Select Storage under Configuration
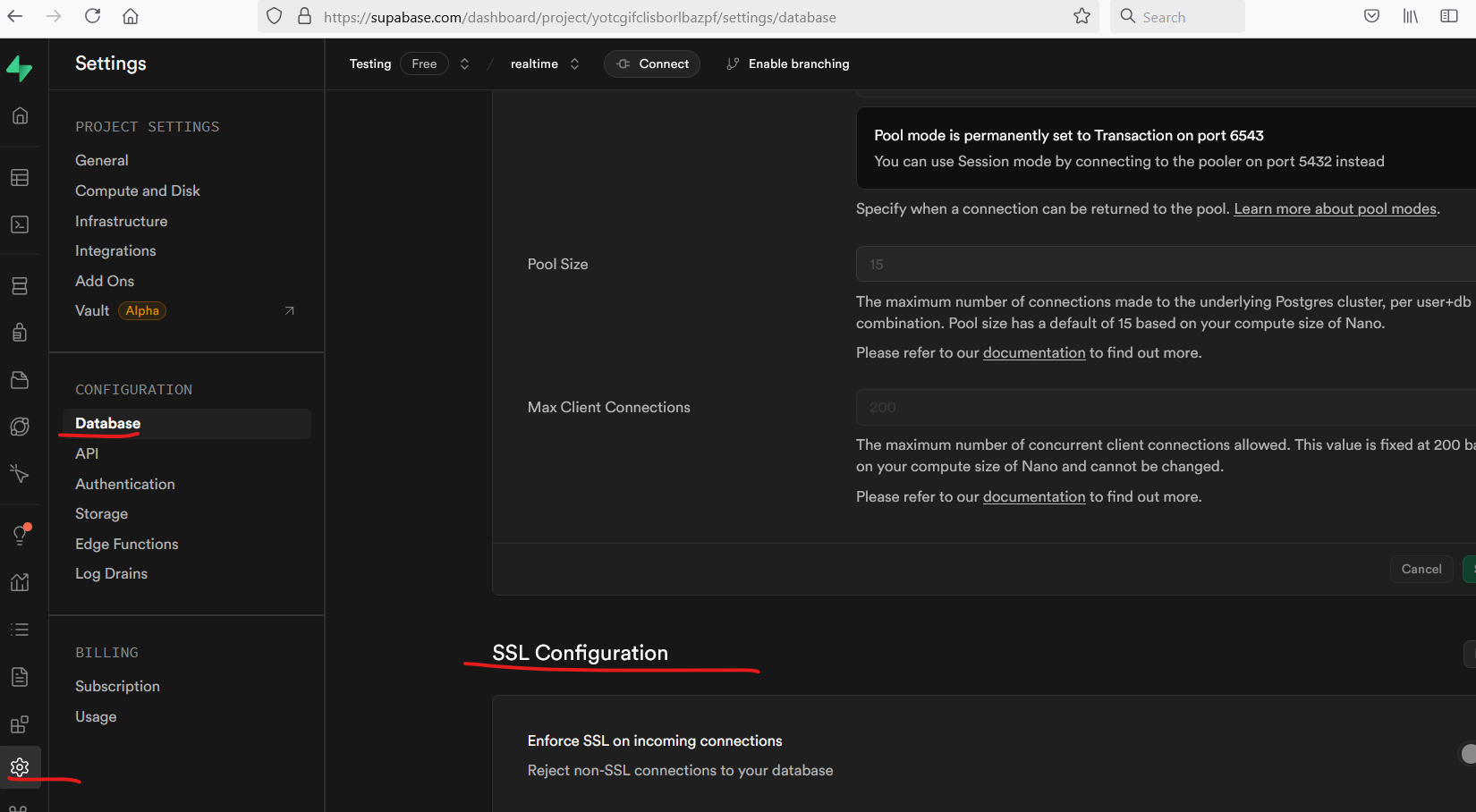Viewport: 1476px width, 812px height. [x=101, y=513]
